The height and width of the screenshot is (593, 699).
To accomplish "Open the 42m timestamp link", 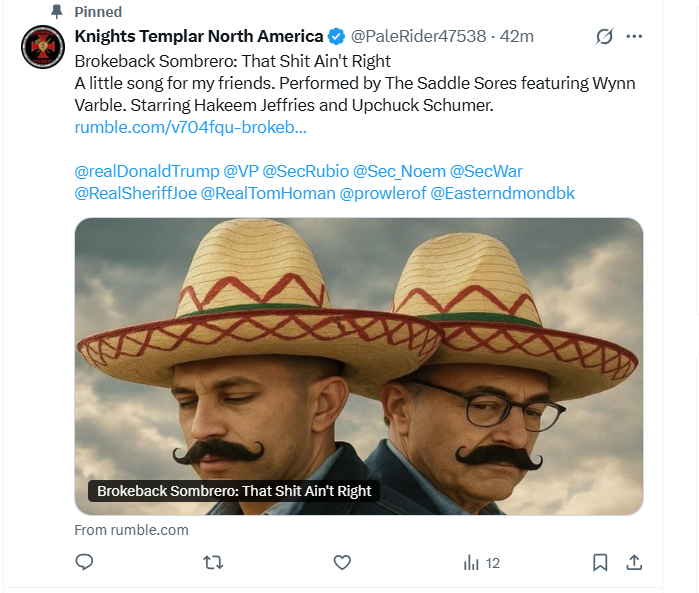I will coord(517,37).
